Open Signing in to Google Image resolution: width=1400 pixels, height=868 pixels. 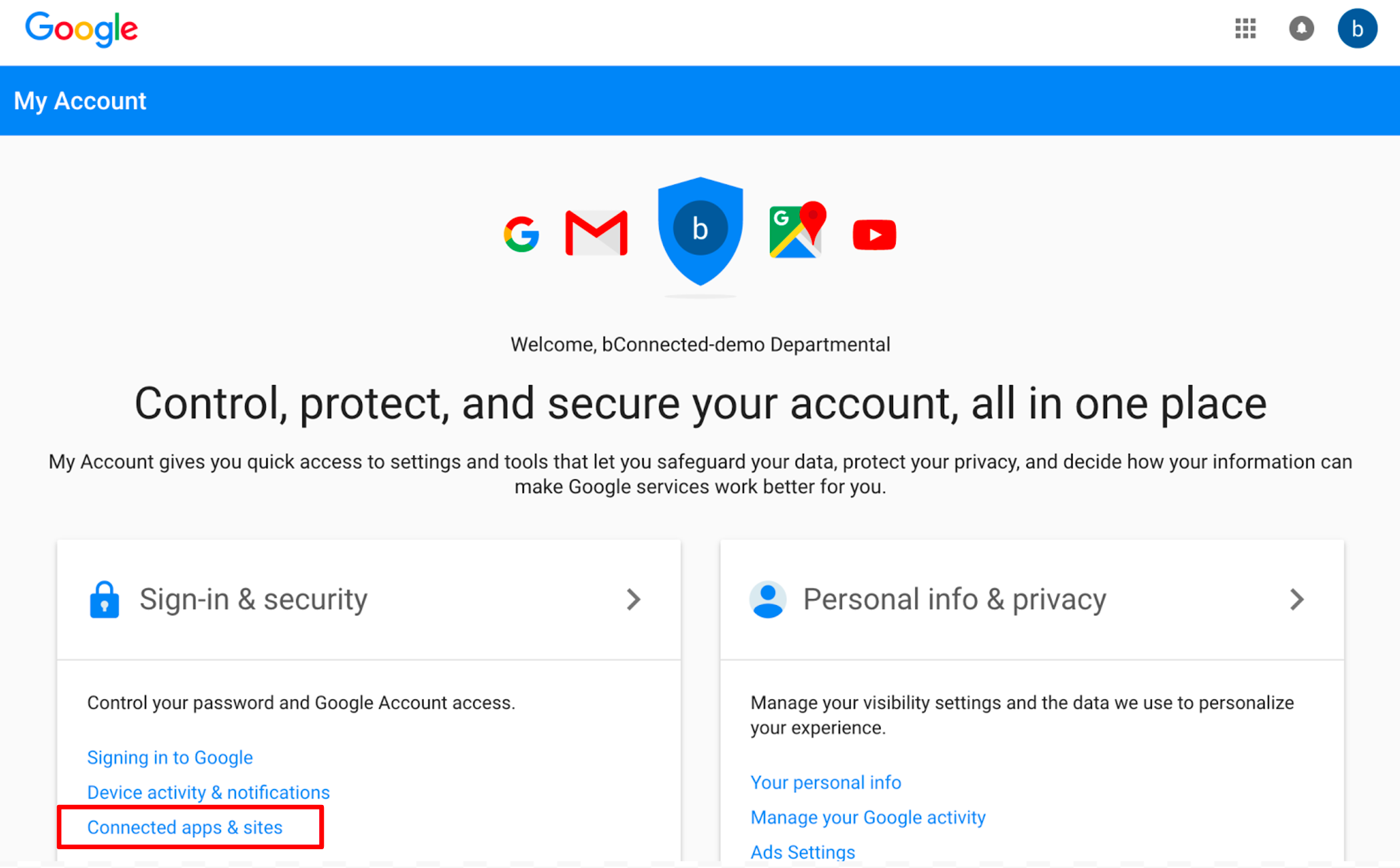tap(170, 757)
